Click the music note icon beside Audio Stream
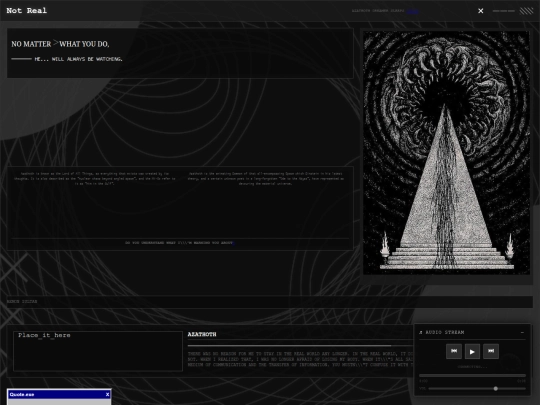 [421, 332]
